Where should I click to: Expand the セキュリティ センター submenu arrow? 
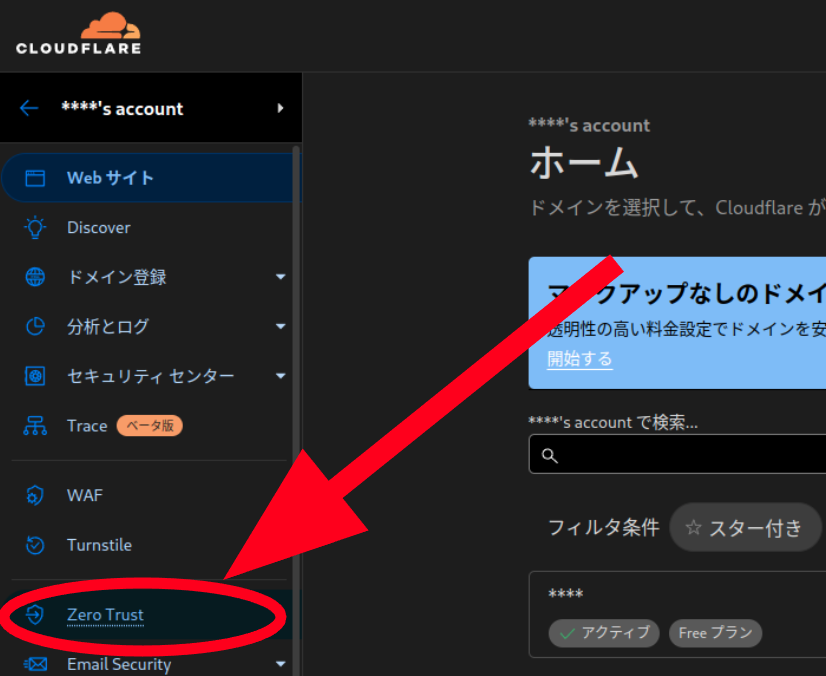pos(281,376)
